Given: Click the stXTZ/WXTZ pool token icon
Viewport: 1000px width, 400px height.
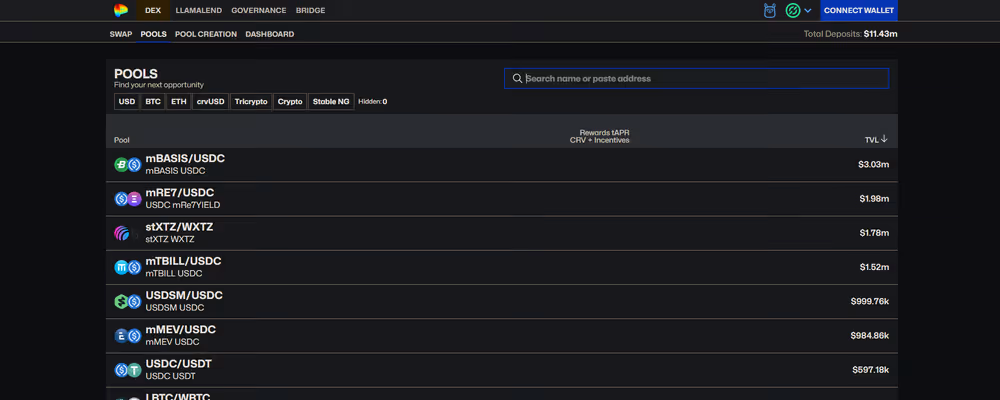Looking at the screenshot, I should [x=123, y=233].
